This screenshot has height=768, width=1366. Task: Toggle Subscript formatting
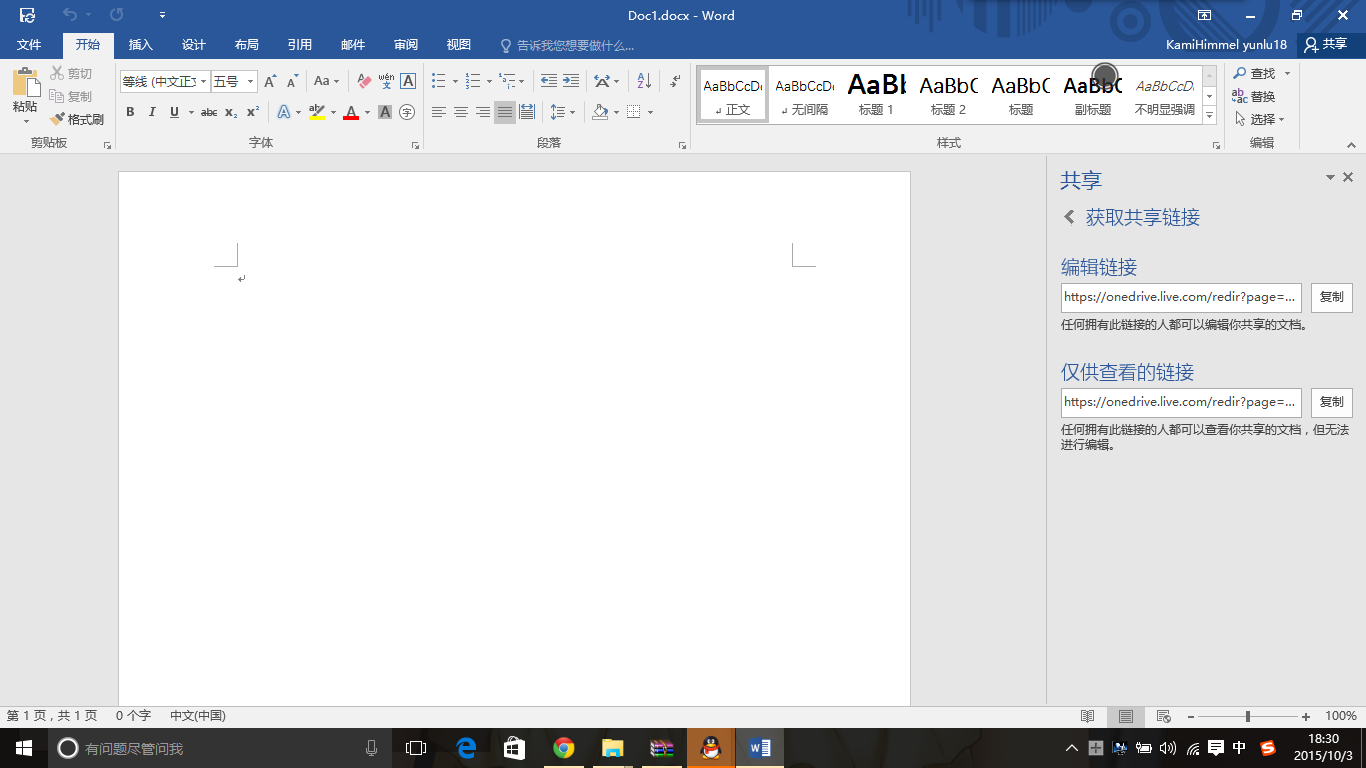(x=231, y=112)
